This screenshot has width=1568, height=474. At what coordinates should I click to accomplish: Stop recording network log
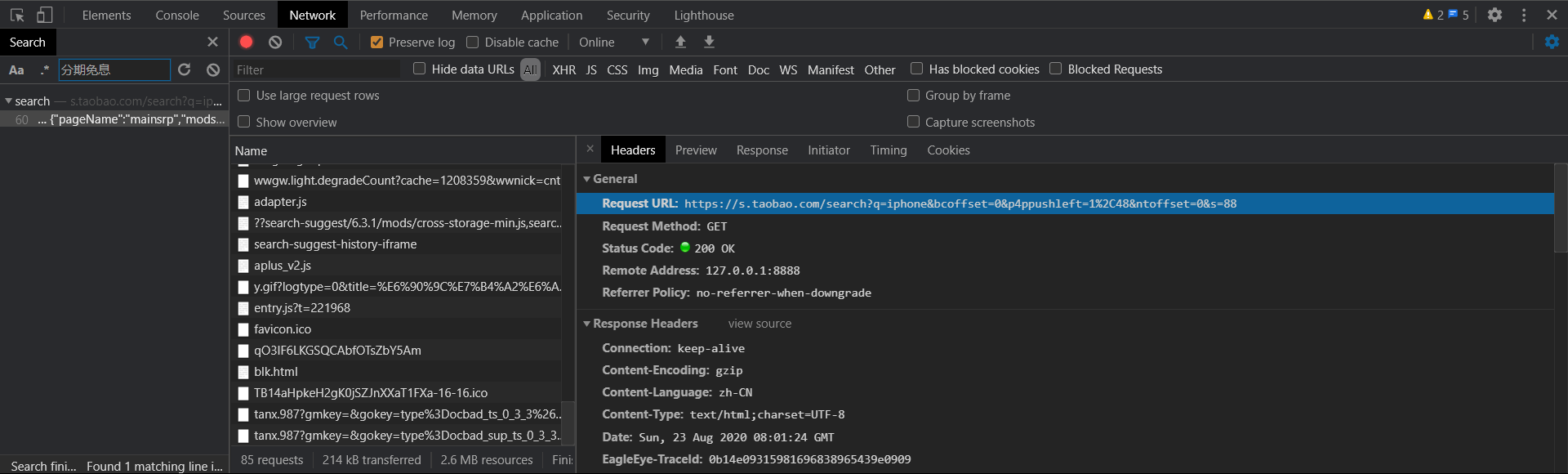tap(246, 42)
